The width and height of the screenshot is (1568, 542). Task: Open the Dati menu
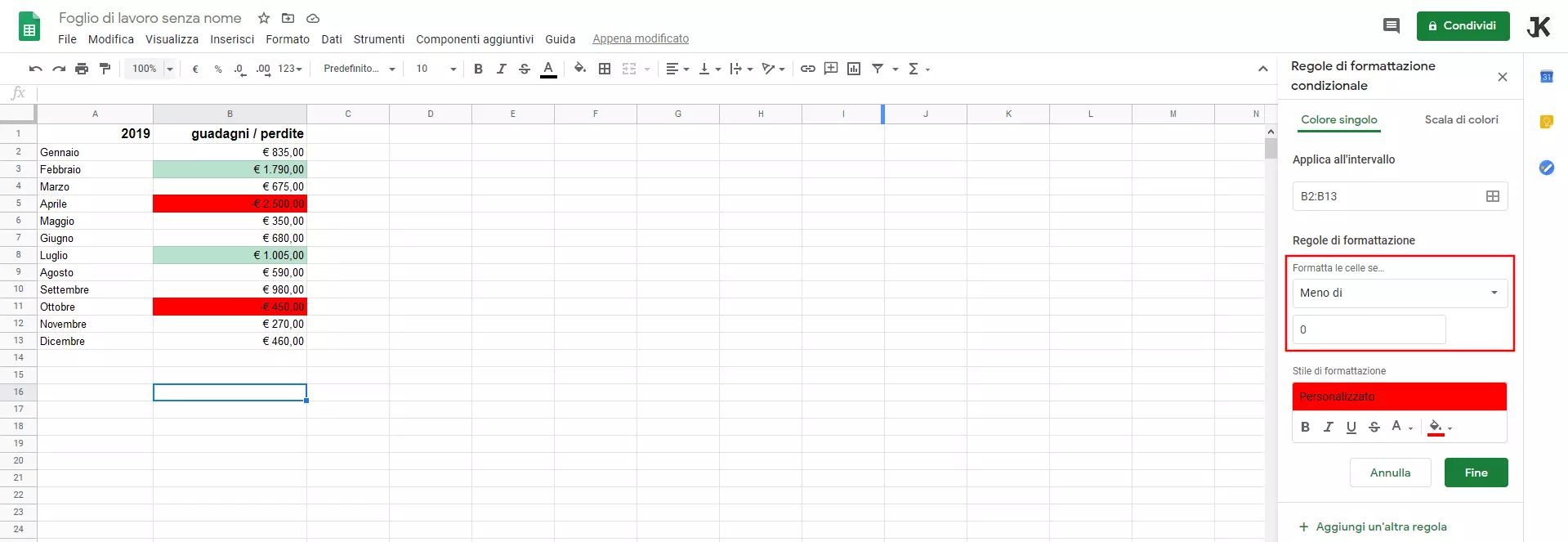332,39
